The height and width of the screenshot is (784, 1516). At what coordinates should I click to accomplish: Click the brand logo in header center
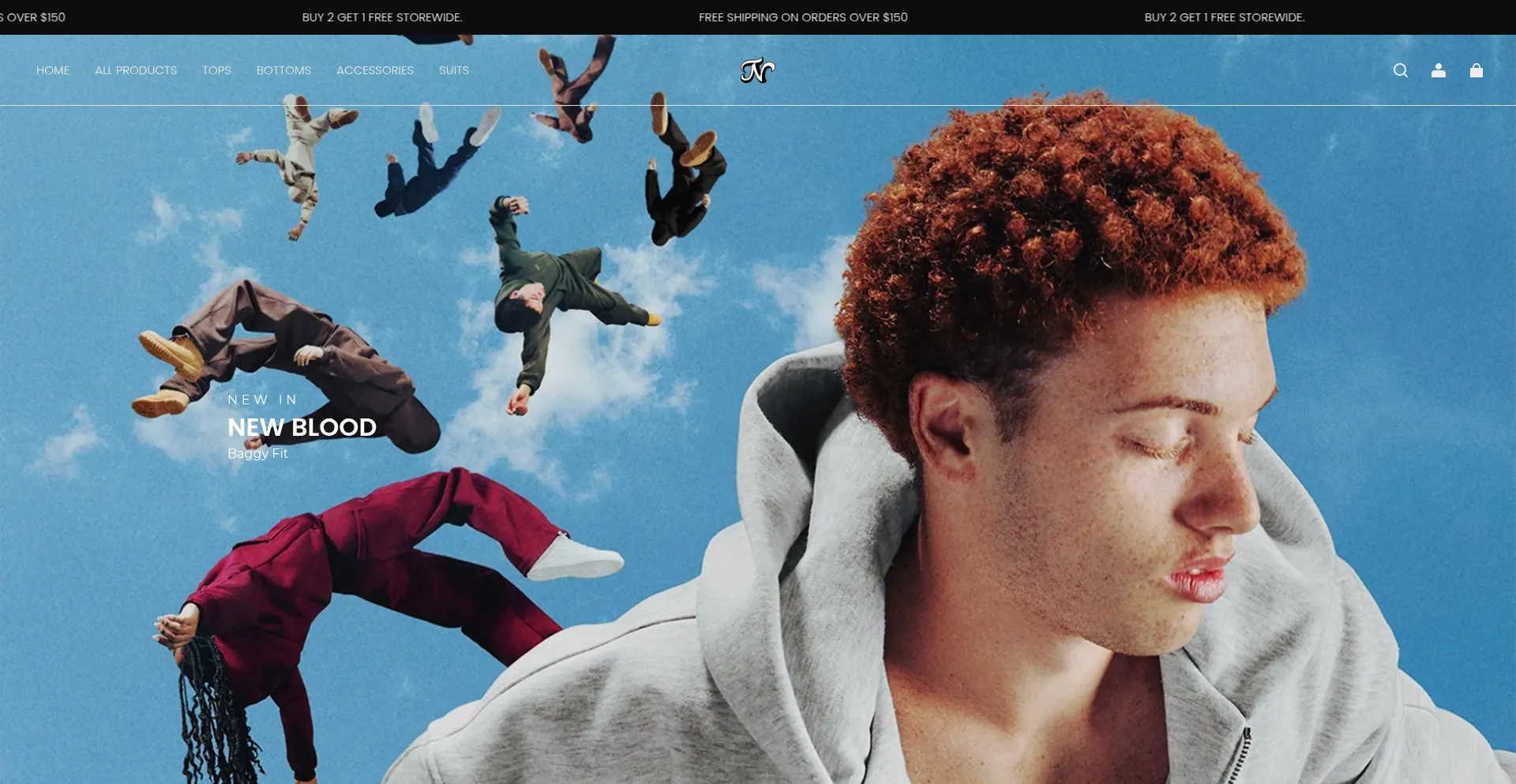click(757, 70)
